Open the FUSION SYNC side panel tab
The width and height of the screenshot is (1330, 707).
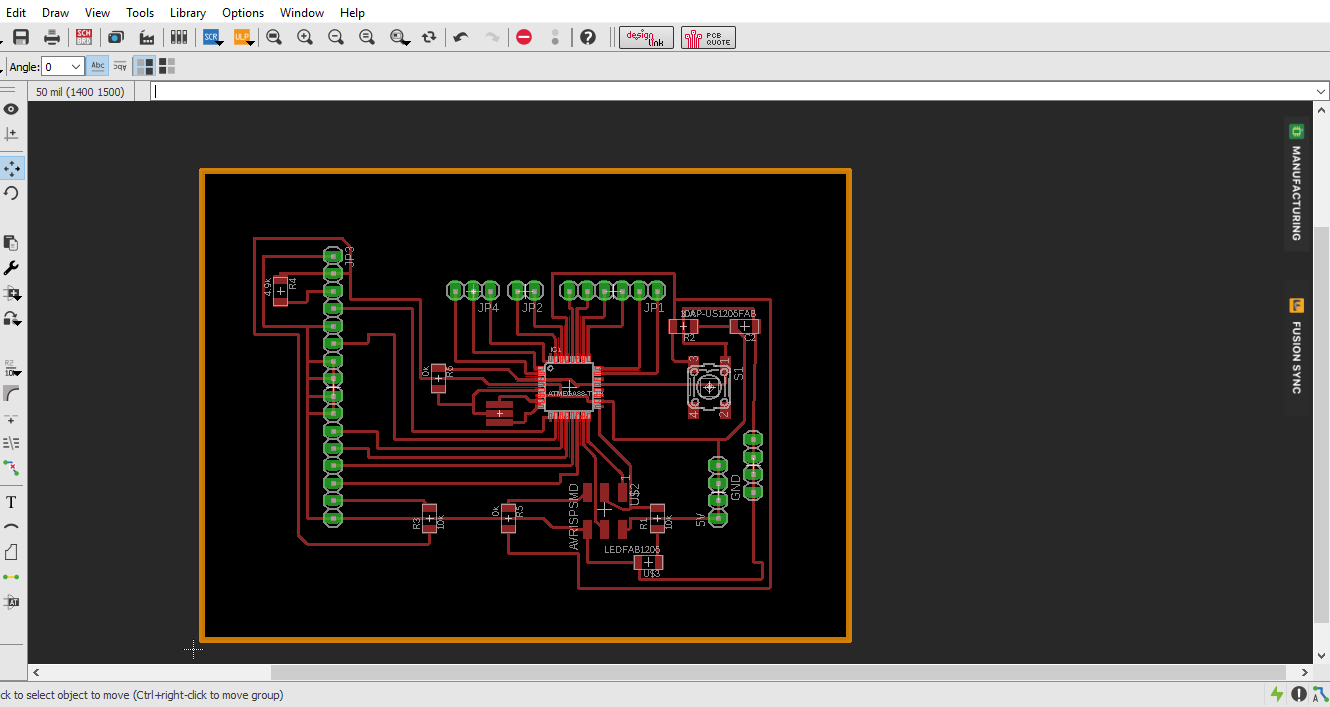[x=1296, y=346]
